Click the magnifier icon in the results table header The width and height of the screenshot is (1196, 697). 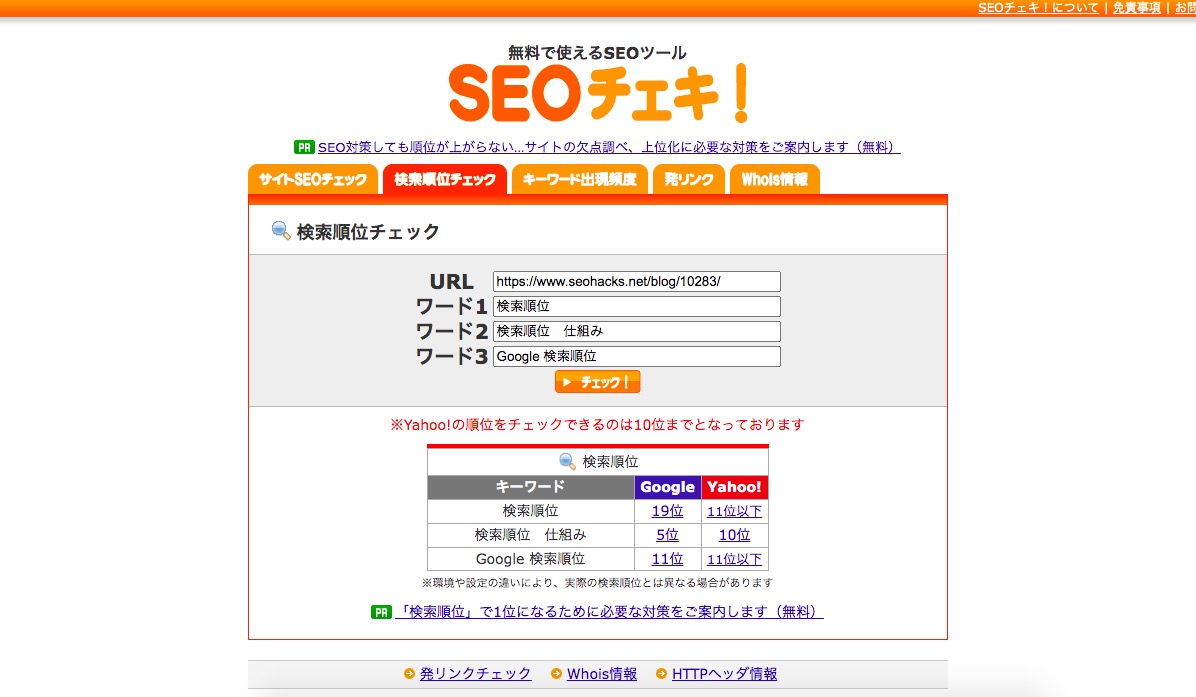(567, 461)
